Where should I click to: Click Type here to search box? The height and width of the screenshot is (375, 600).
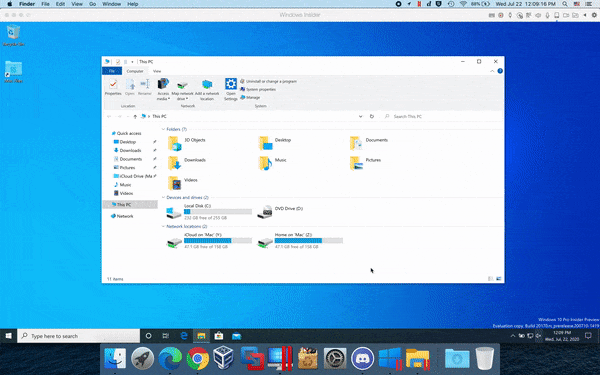click(x=79, y=336)
